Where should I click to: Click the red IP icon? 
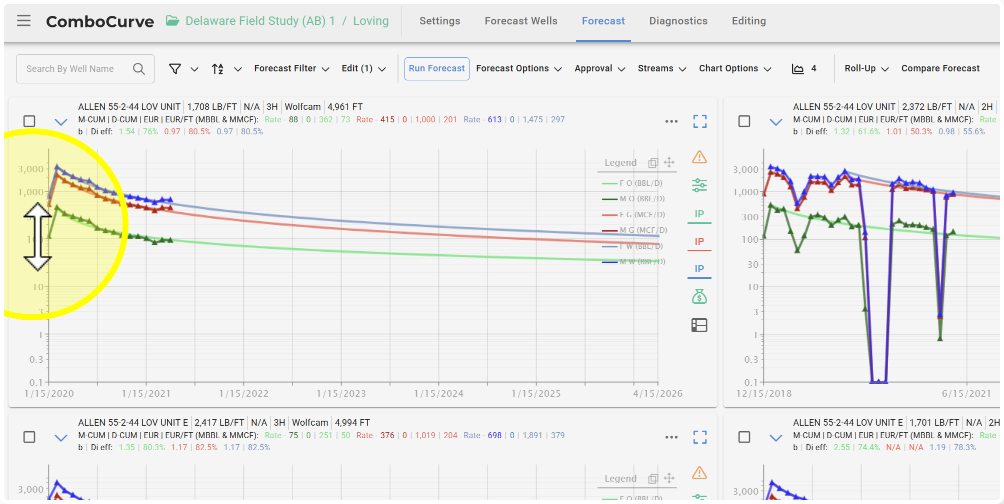coord(699,243)
